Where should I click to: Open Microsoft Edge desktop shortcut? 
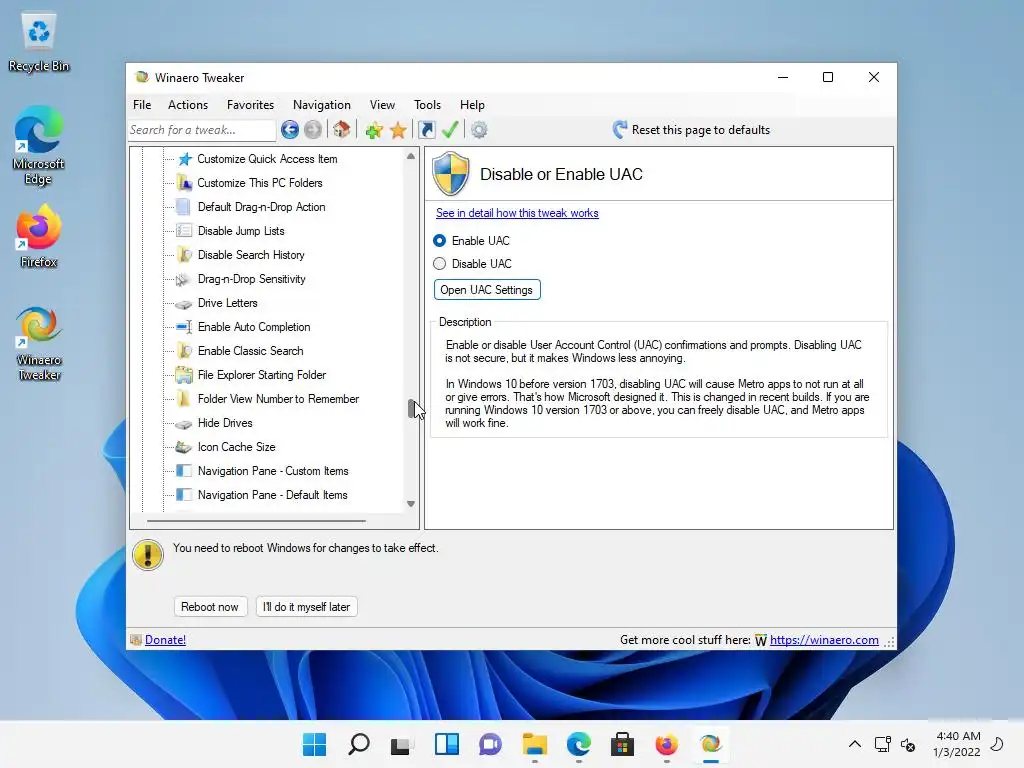coord(39,146)
